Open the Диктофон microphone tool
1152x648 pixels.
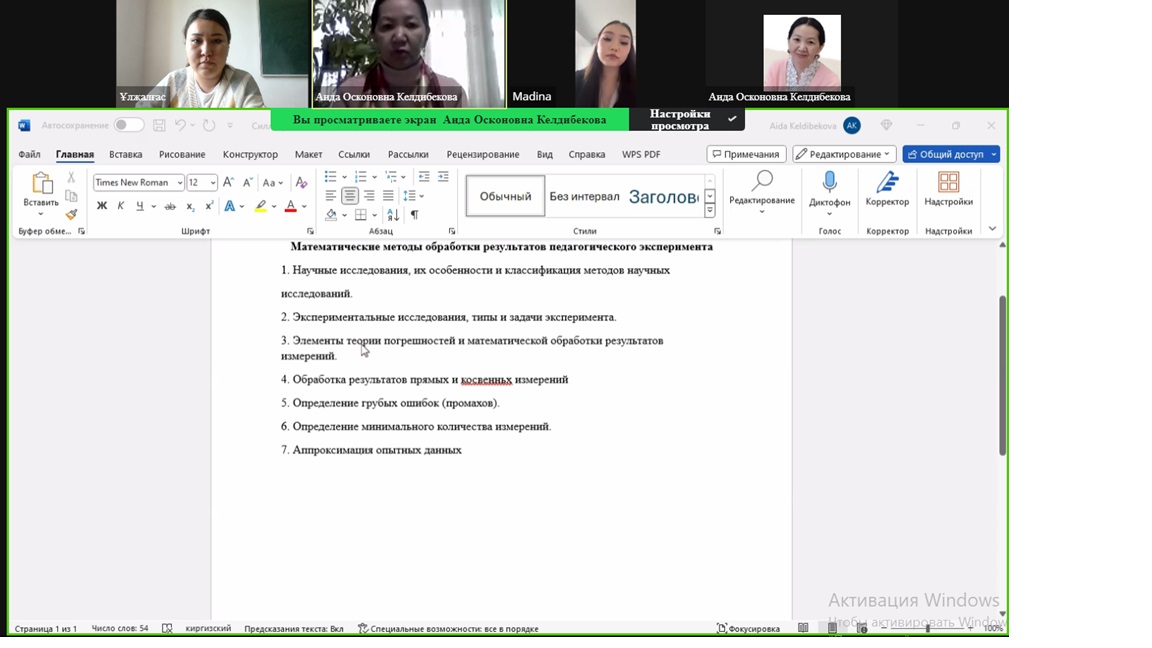coord(829,187)
